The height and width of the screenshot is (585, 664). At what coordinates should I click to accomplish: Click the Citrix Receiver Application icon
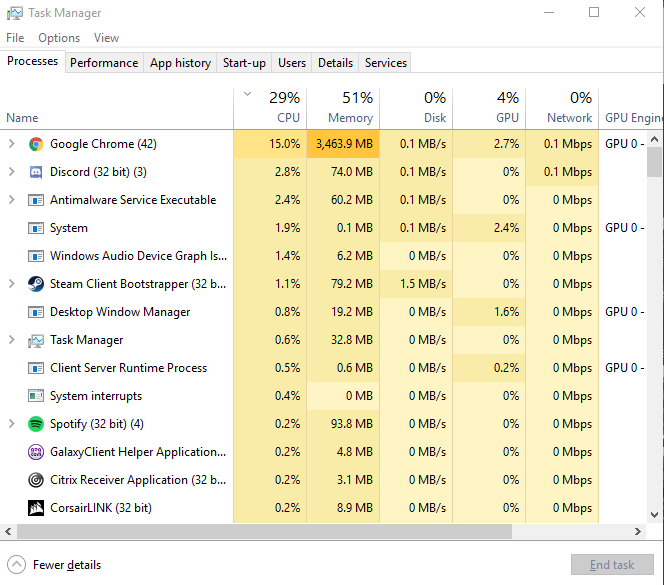(36, 480)
